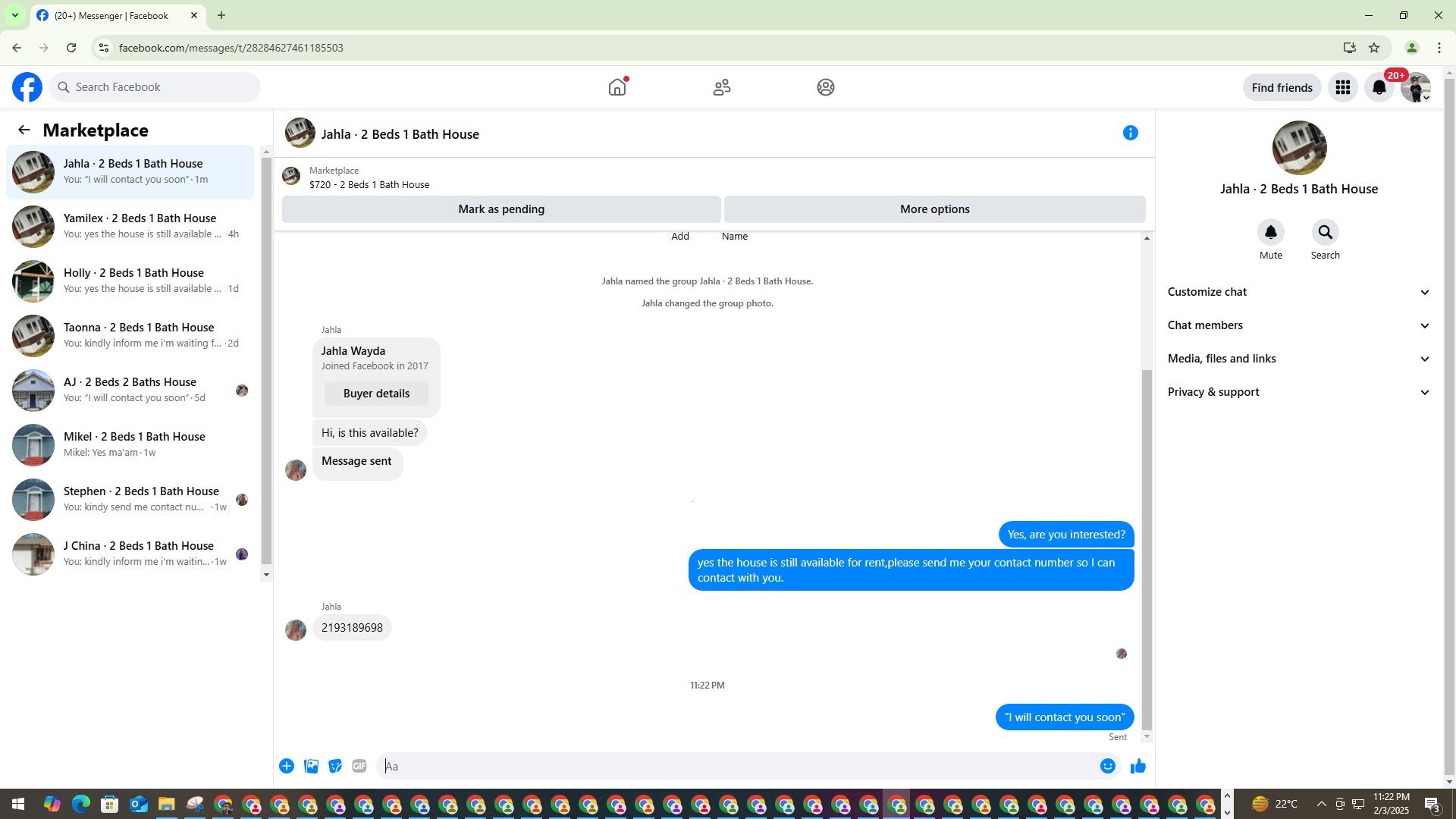This screenshot has width=1456, height=819.
Task: Open the tab search dropdown in Chrome
Action: [x=14, y=15]
